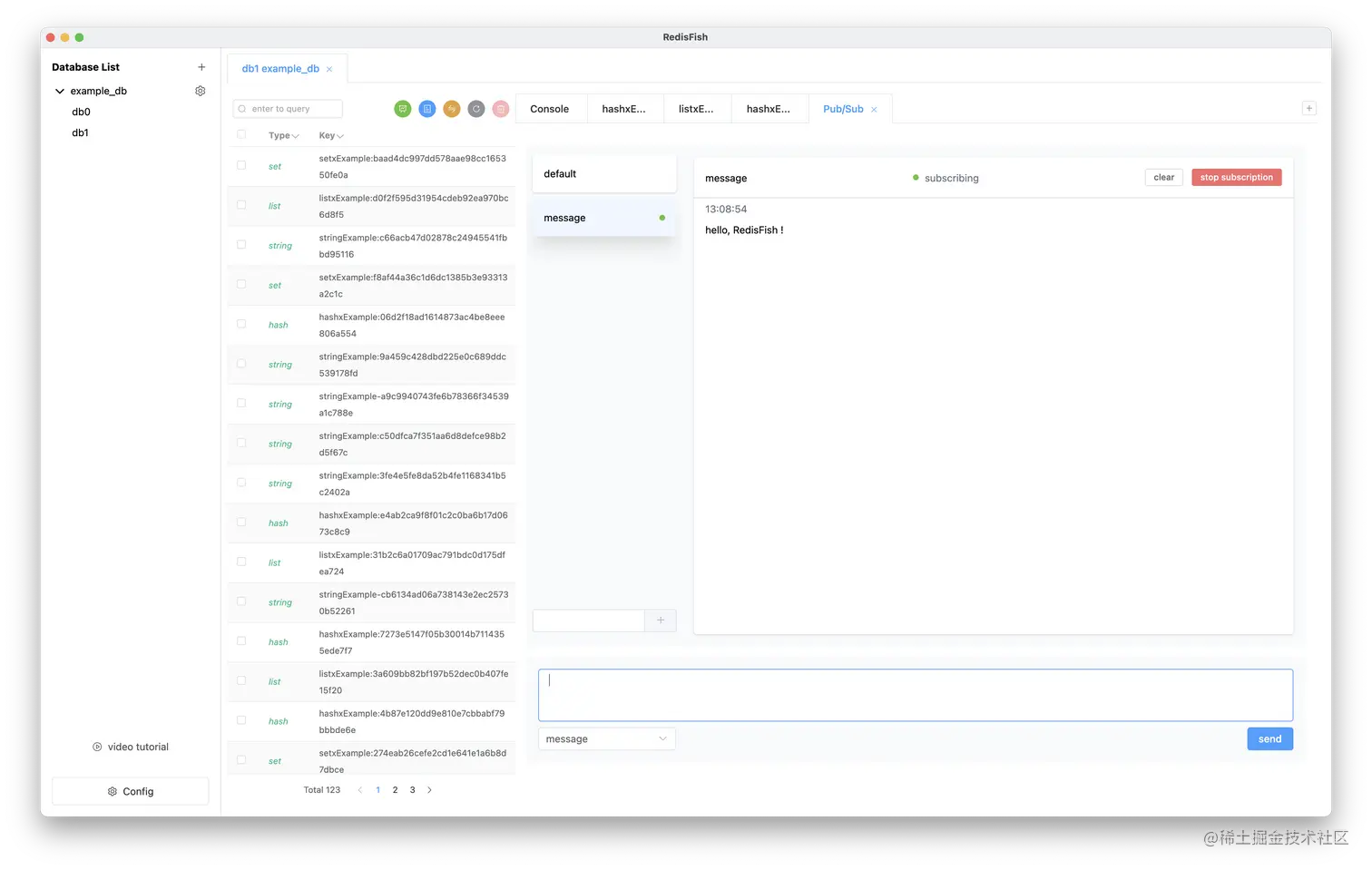Check the listxExample:d0f2f595 row checkbox
1372x870 pixels.
pos(241,205)
